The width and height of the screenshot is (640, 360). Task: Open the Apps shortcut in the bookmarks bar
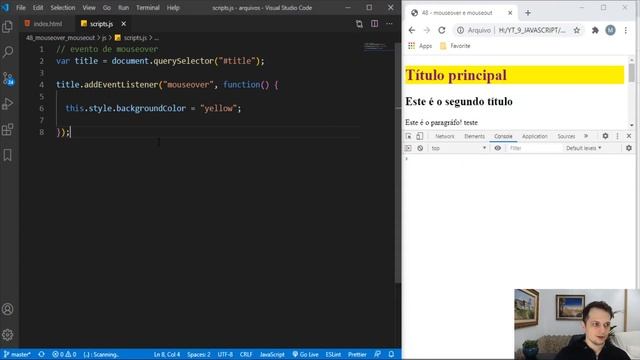pos(420,46)
